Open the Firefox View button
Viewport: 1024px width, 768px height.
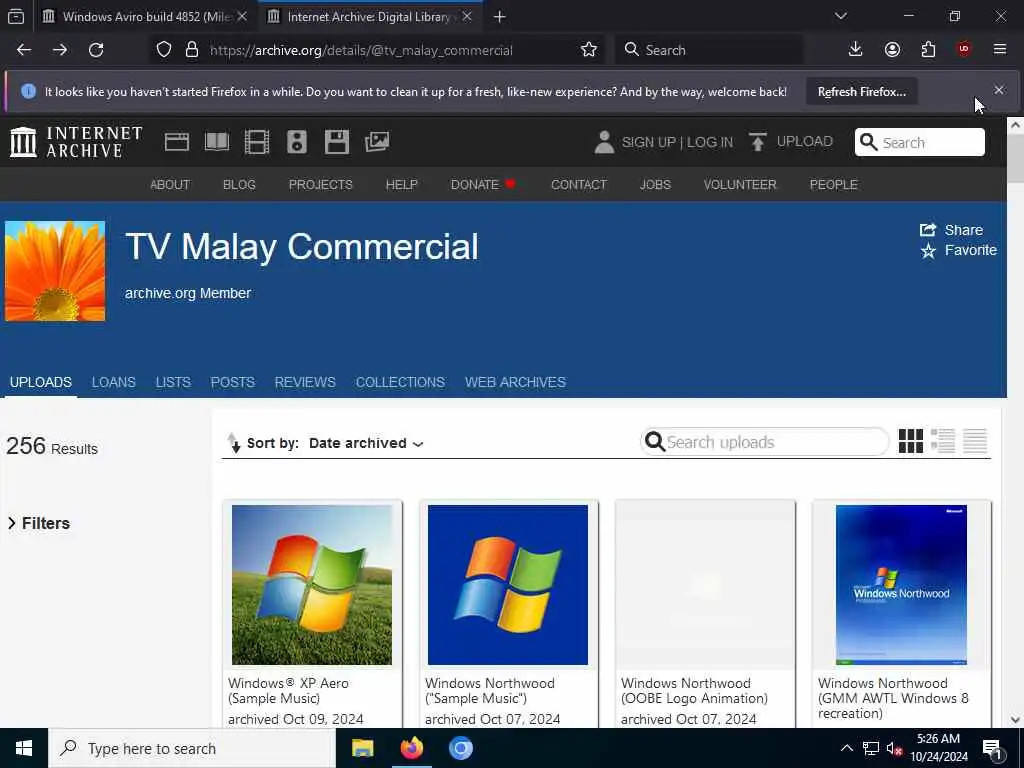[x=16, y=16]
